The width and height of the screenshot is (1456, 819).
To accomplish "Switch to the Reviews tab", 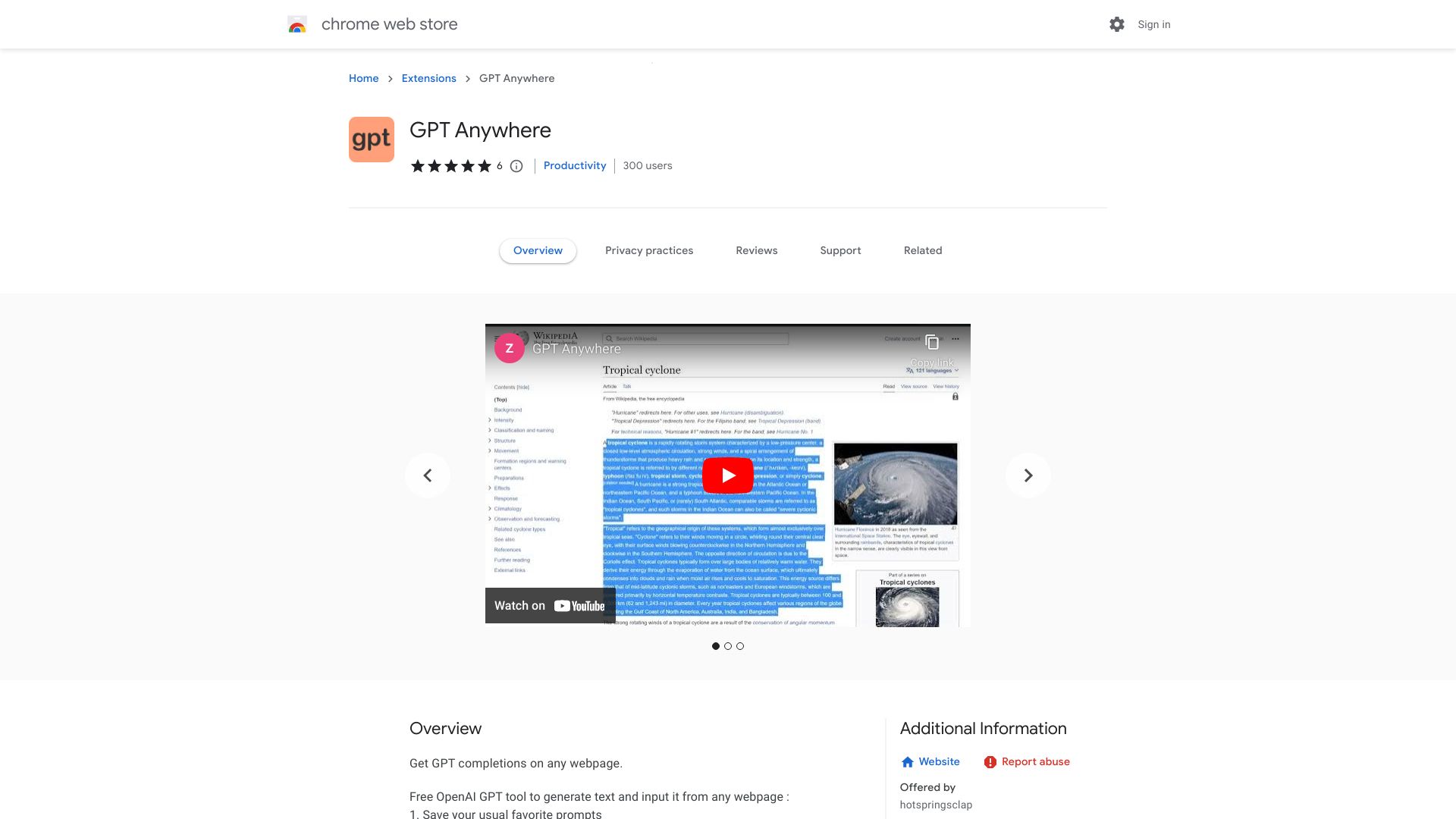I will 756,250.
